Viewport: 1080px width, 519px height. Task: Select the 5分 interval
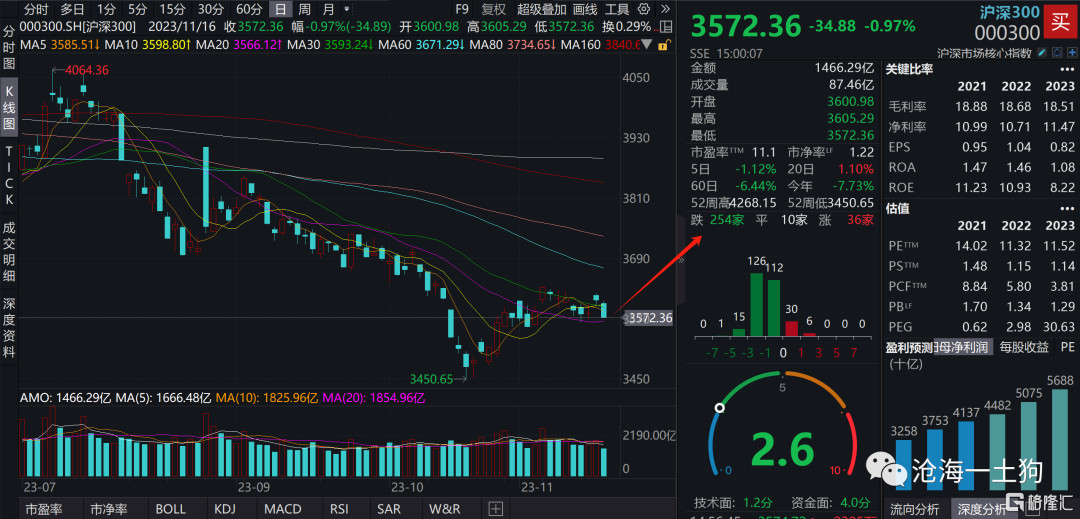tap(138, 9)
